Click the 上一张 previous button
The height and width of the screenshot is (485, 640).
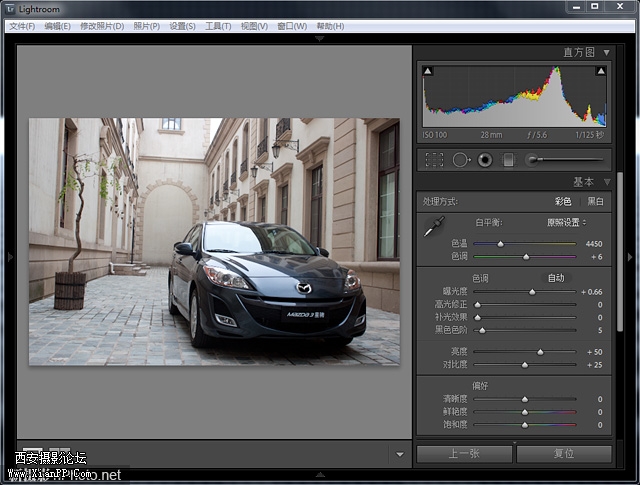[464, 454]
